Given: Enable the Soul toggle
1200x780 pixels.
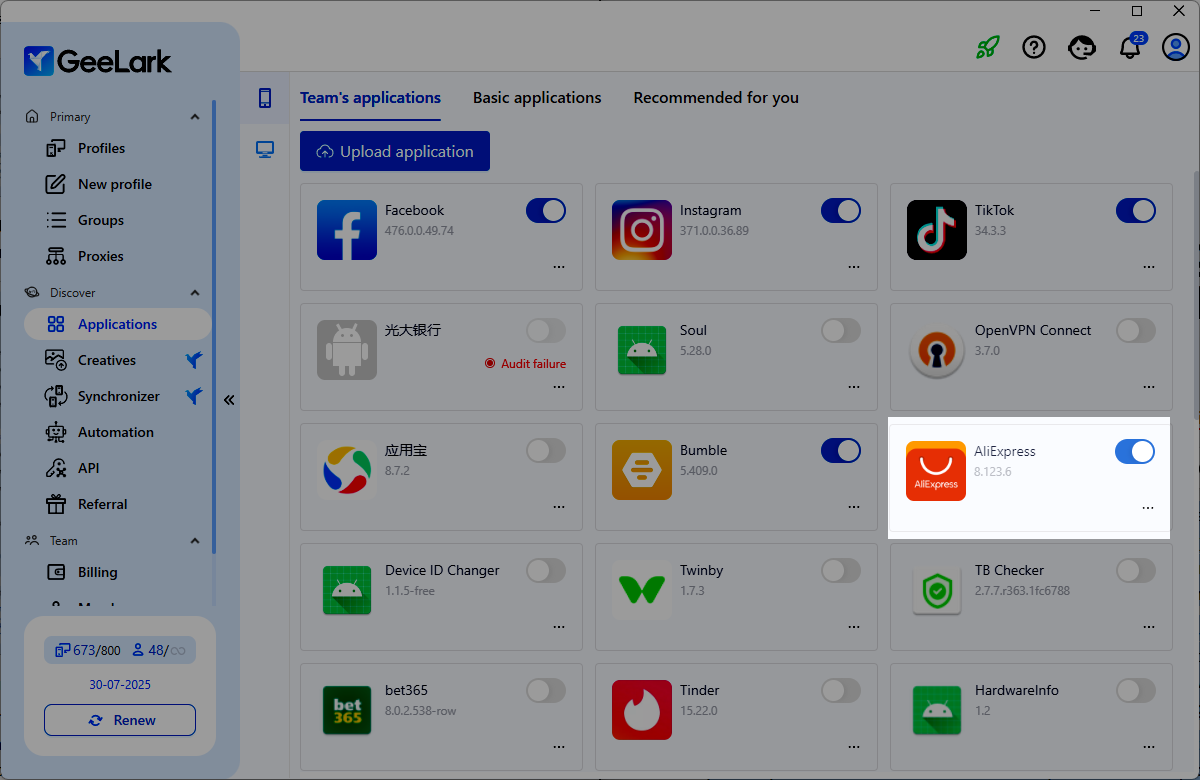Looking at the screenshot, I should tap(841, 330).
